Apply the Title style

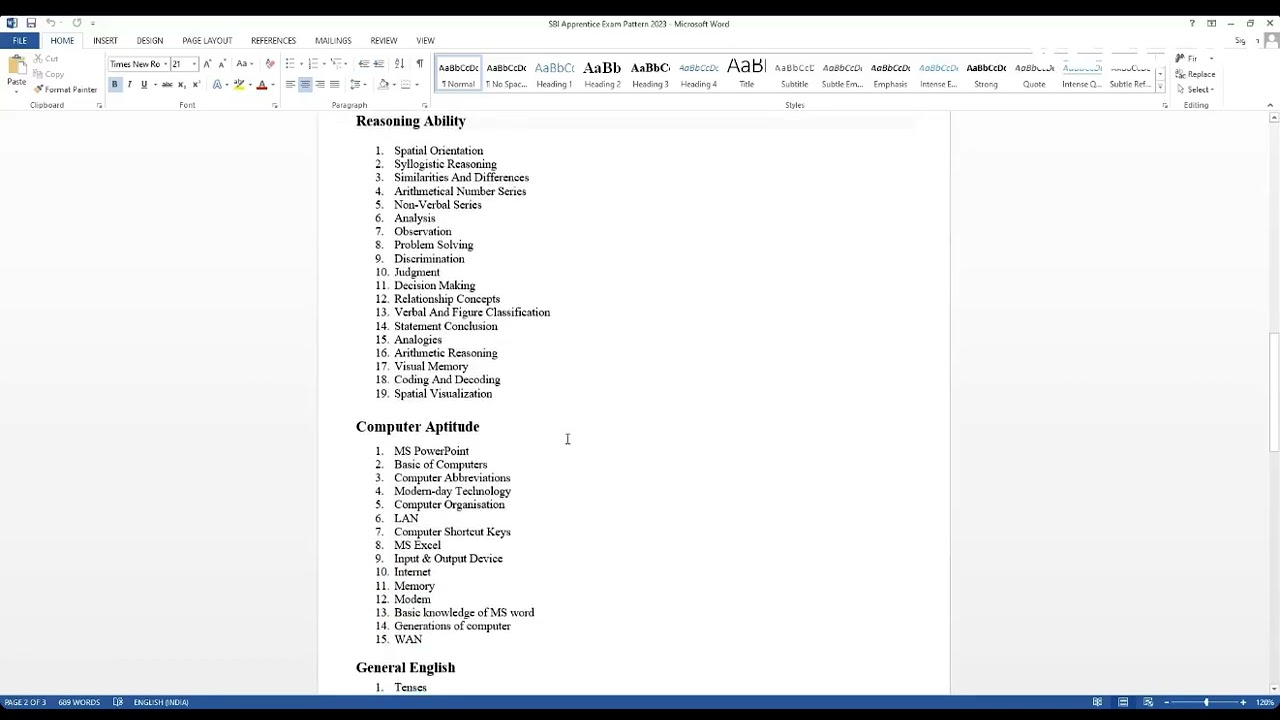pyautogui.click(x=747, y=74)
